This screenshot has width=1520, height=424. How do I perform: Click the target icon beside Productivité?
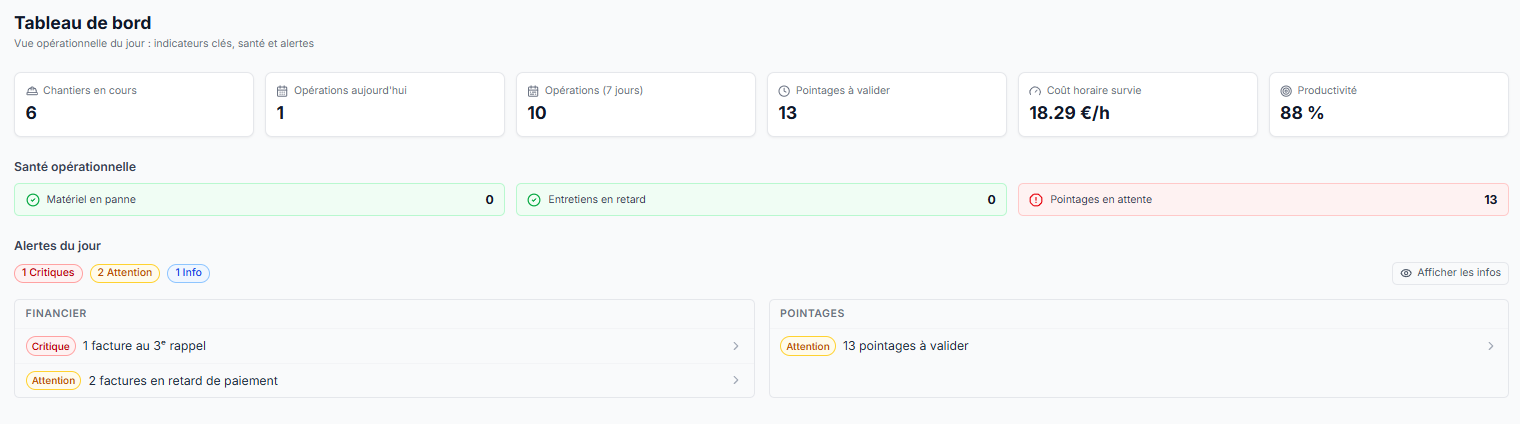click(x=1286, y=90)
